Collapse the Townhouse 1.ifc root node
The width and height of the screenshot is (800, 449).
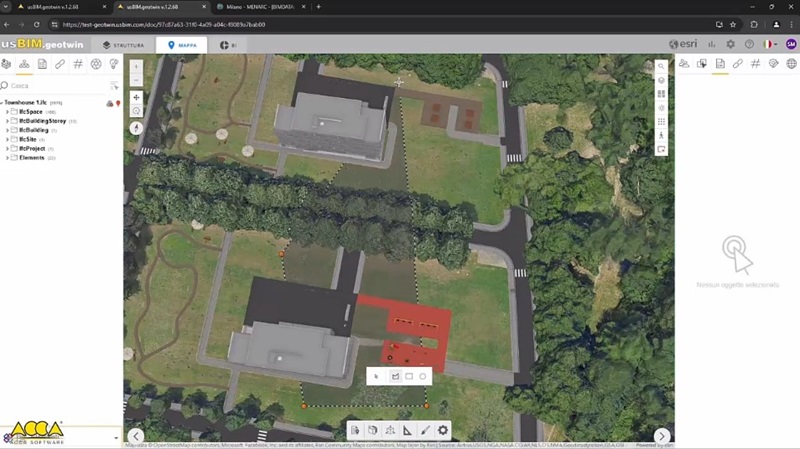[2, 103]
